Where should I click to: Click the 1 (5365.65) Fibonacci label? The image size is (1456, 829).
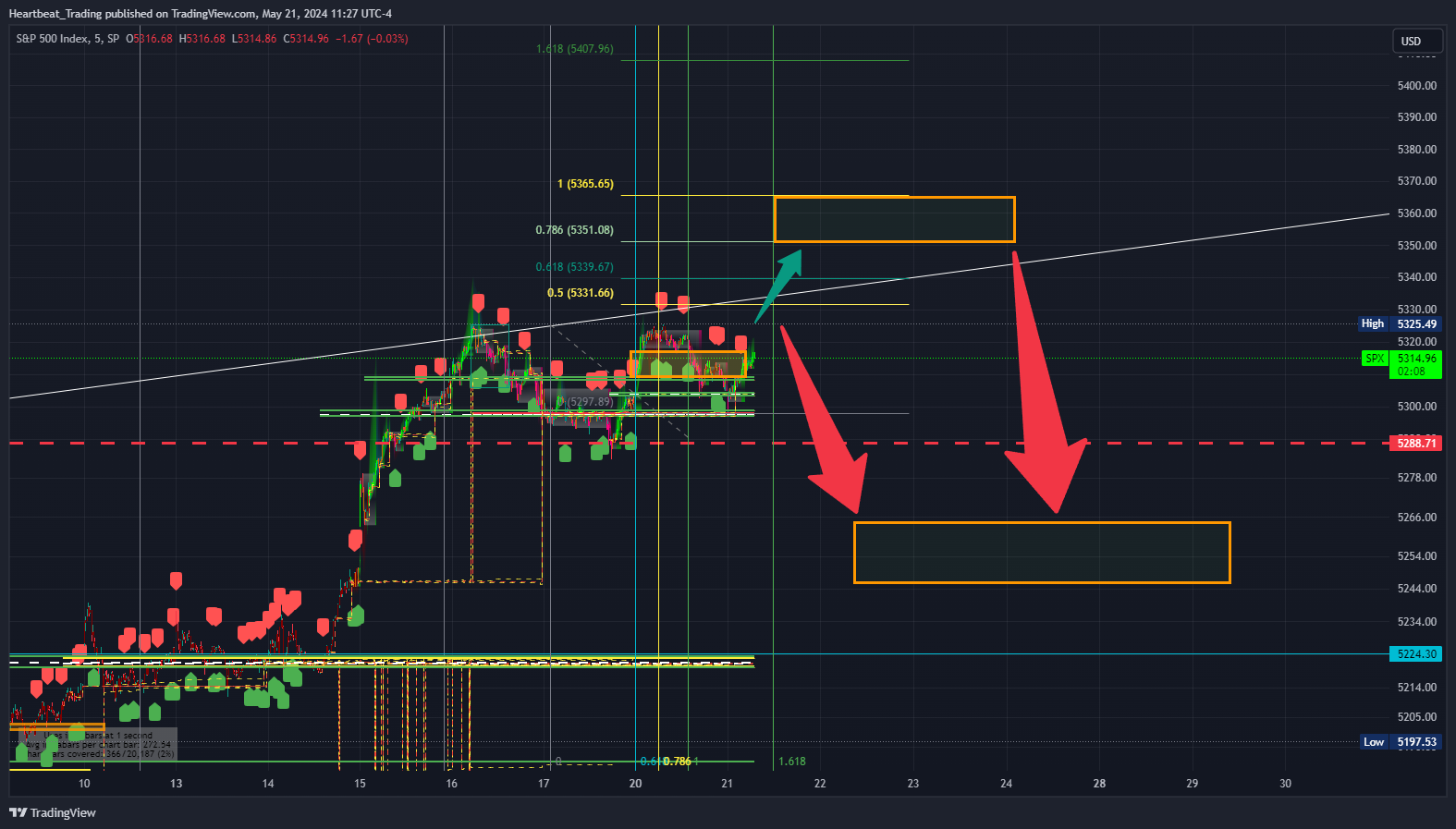click(x=585, y=184)
